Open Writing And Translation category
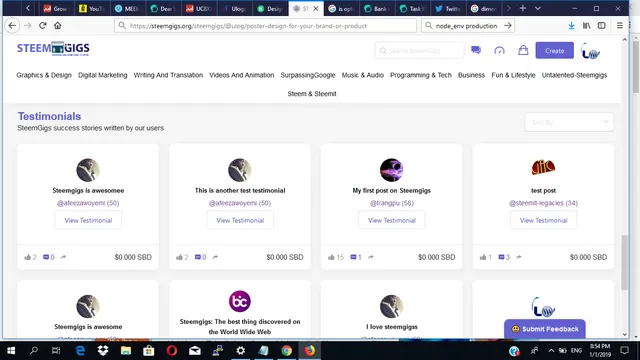The width and height of the screenshot is (640, 360). coord(168,75)
